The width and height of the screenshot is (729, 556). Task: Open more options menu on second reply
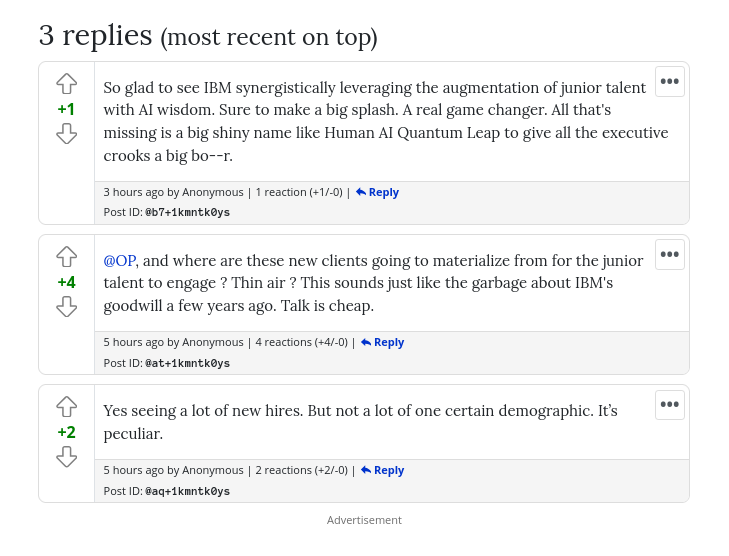[670, 255]
